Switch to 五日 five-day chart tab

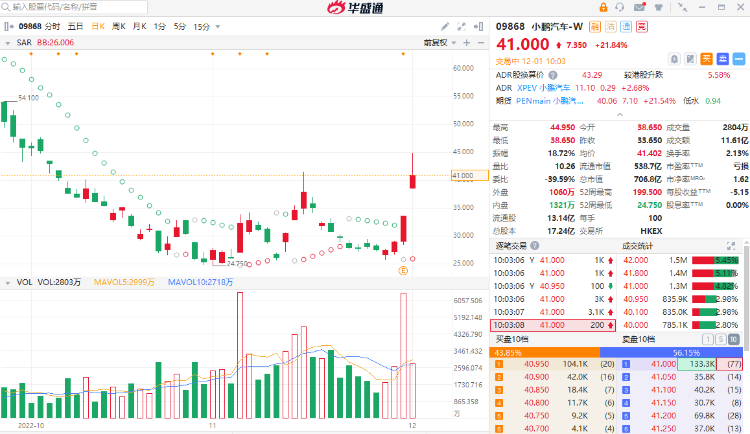tap(75, 27)
